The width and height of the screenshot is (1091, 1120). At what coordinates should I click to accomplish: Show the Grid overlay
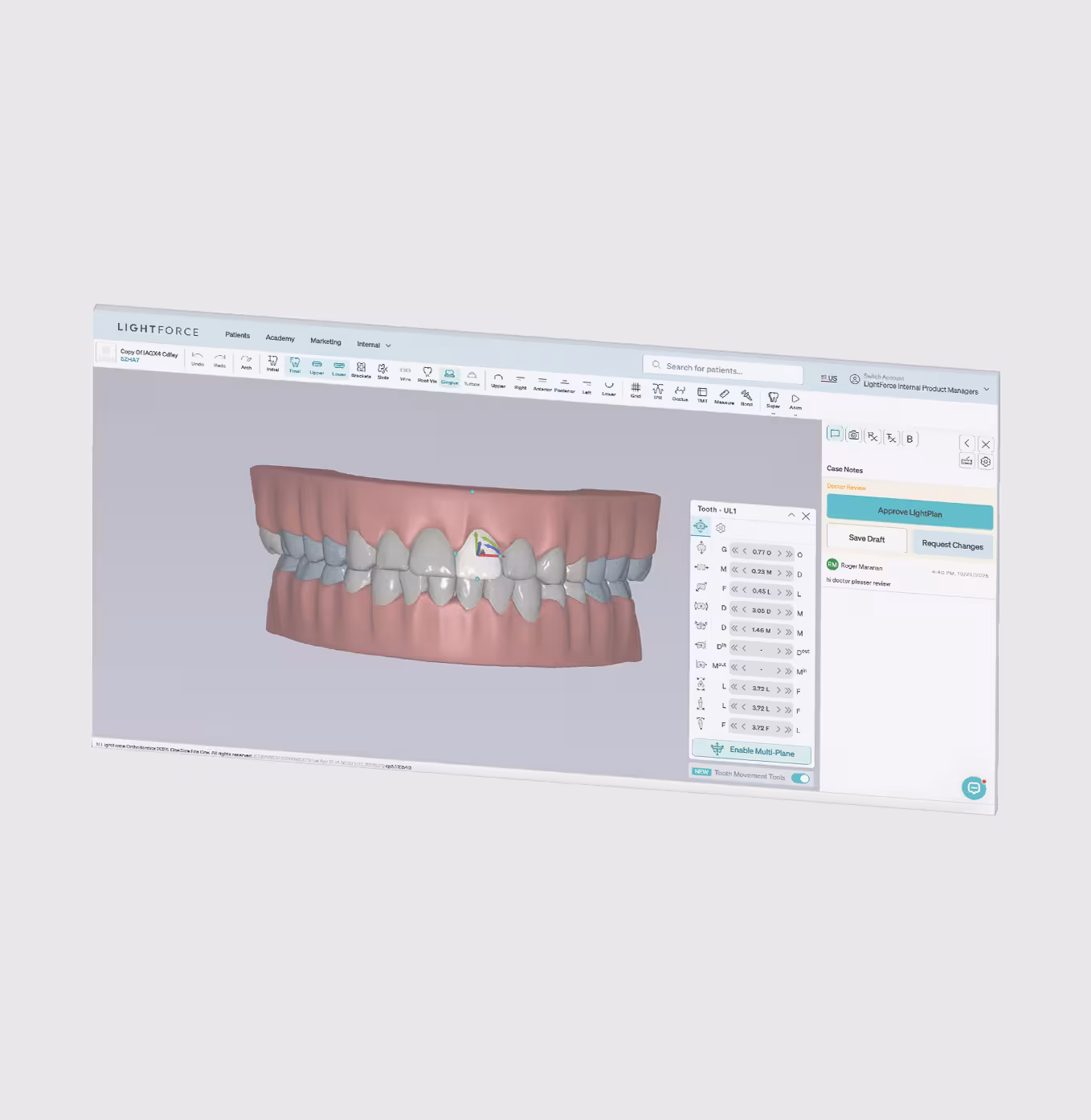point(635,390)
